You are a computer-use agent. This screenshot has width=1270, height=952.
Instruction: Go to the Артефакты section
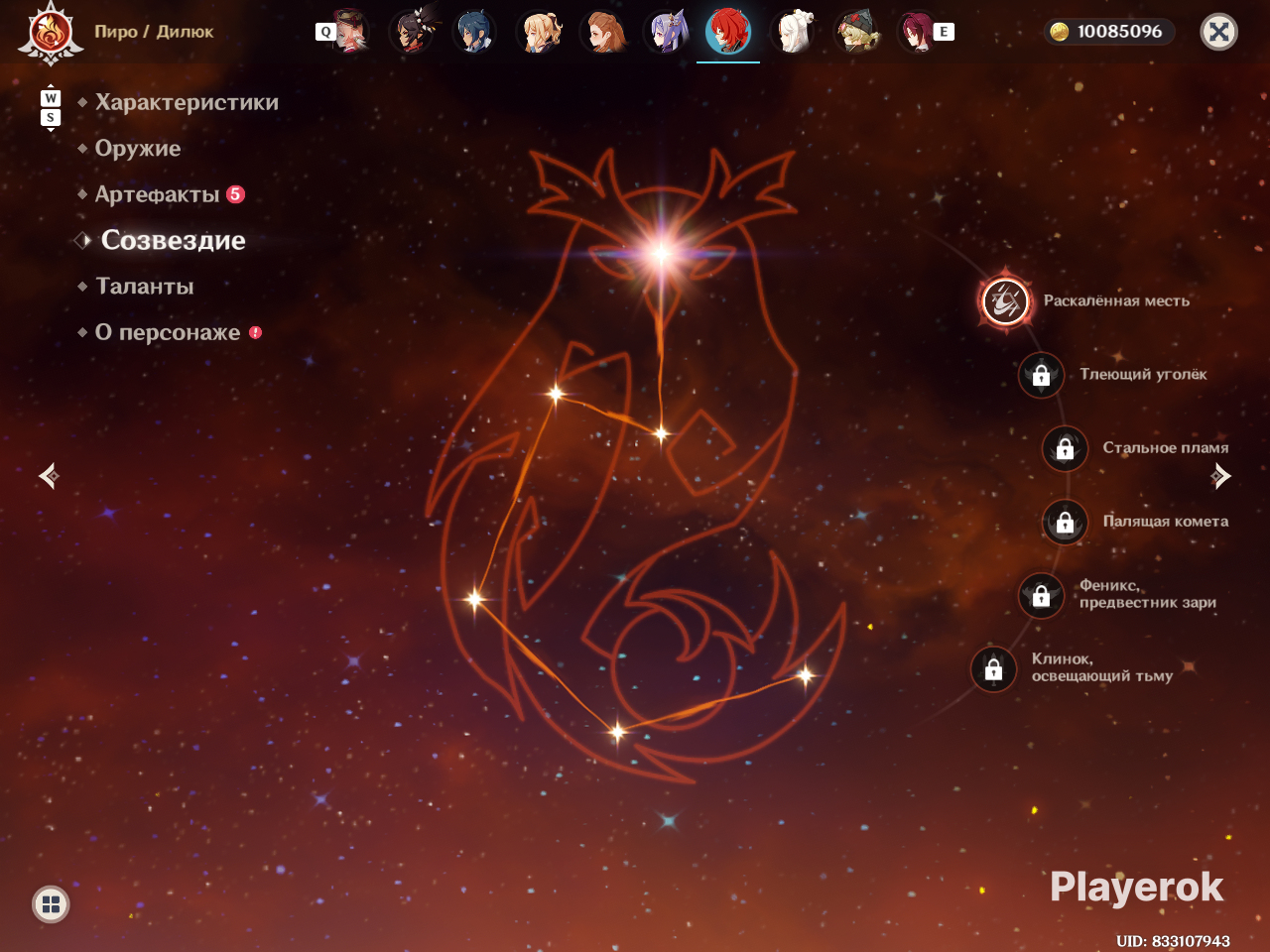point(157,194)
